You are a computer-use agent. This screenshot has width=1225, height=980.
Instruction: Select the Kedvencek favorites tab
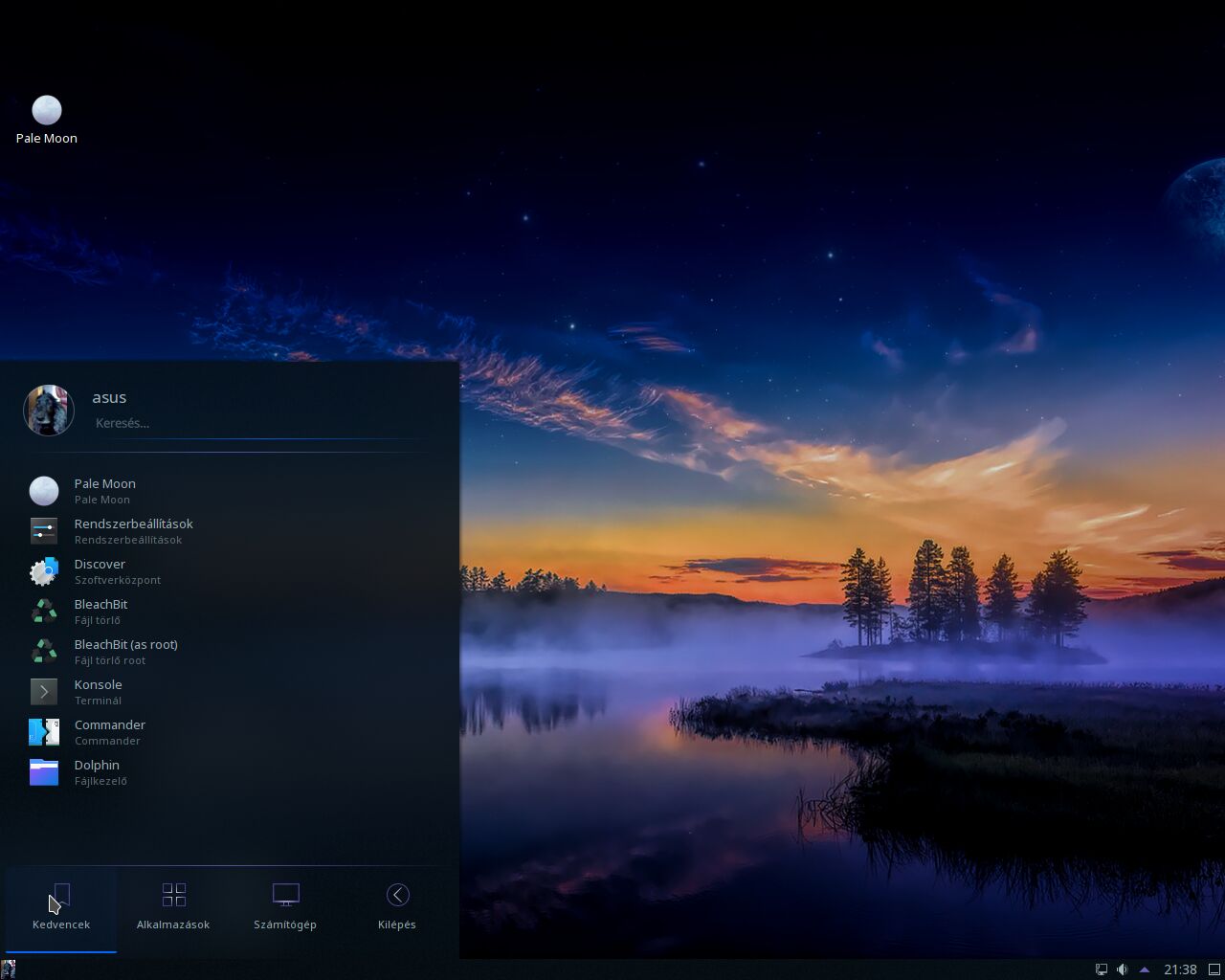[61, 909]
